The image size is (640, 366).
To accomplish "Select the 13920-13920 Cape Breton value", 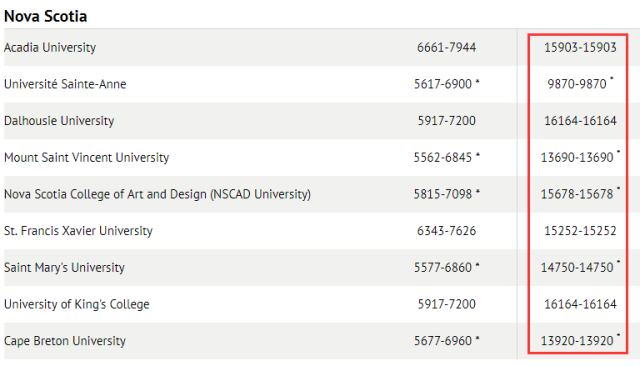I will (577, 341).
